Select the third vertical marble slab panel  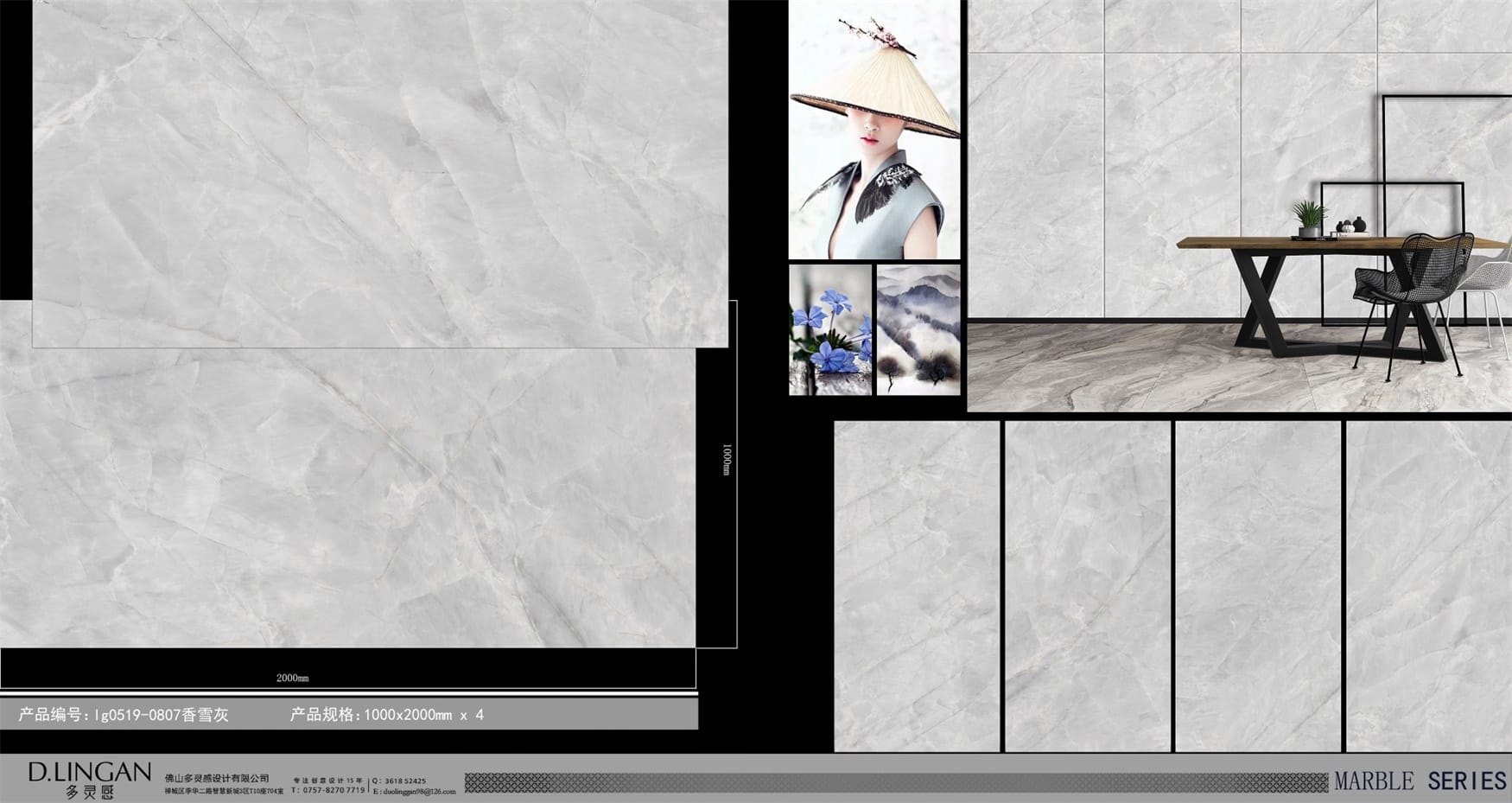[x=1257, y=586]
